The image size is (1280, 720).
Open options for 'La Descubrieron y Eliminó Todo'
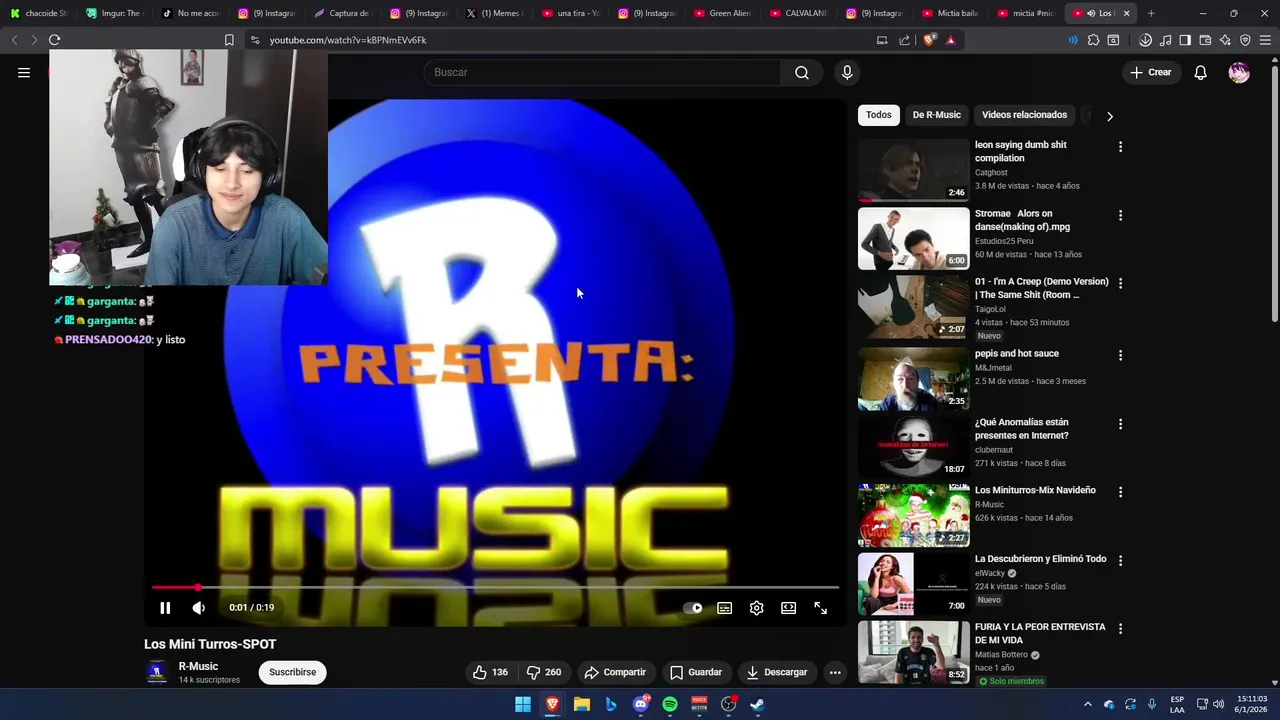pos(1120,561)
